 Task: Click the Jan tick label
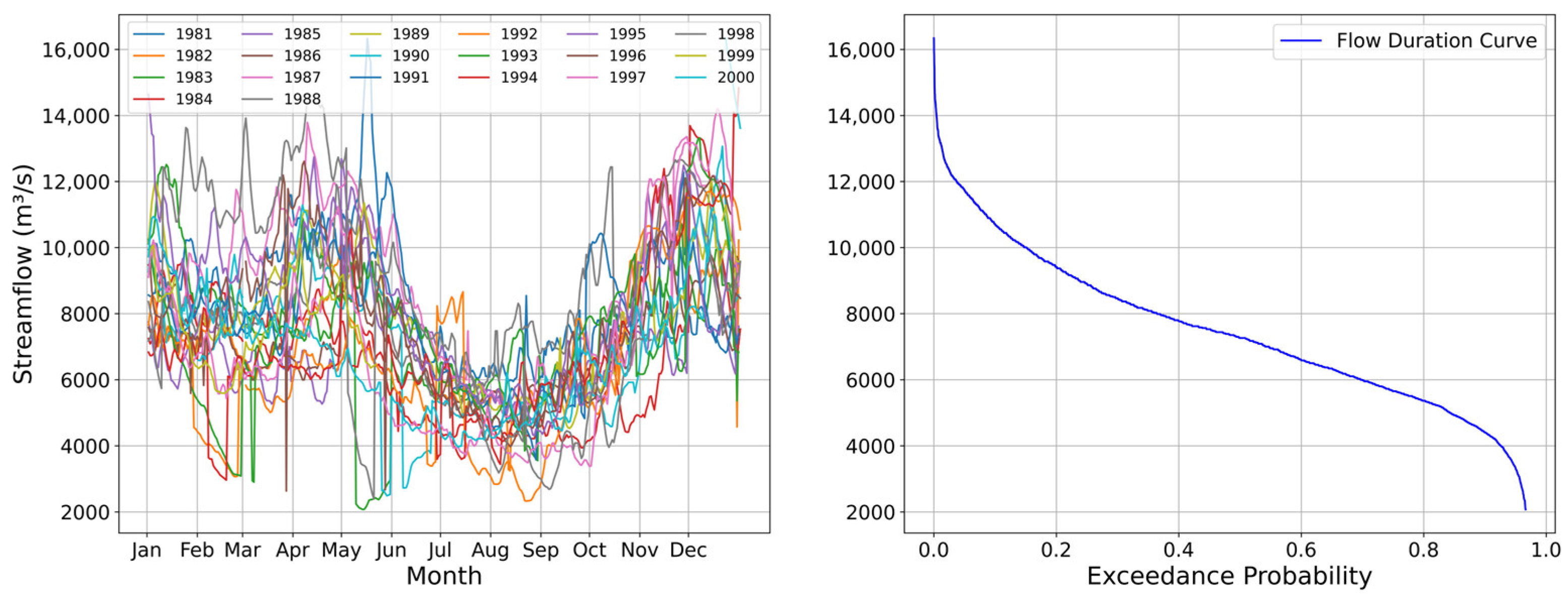click(x=147, y=550)
